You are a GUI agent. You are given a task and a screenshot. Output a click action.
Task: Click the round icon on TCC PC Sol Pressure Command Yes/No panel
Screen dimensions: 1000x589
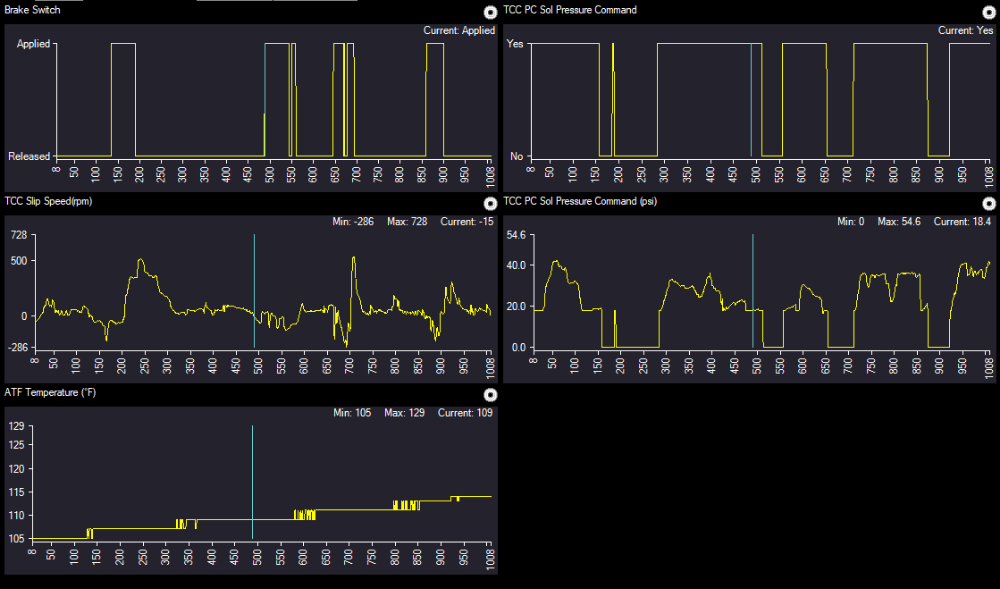989,12
